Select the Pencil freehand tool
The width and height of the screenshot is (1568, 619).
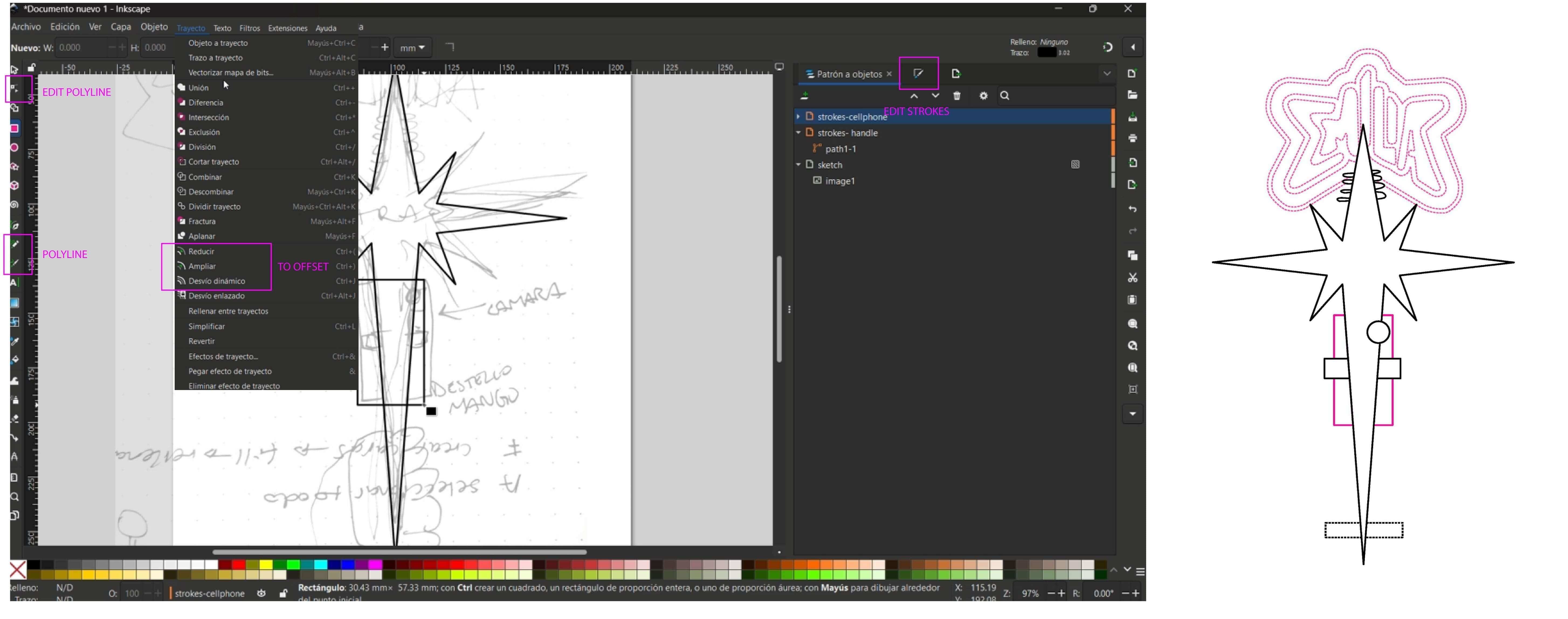pos(15,244)
